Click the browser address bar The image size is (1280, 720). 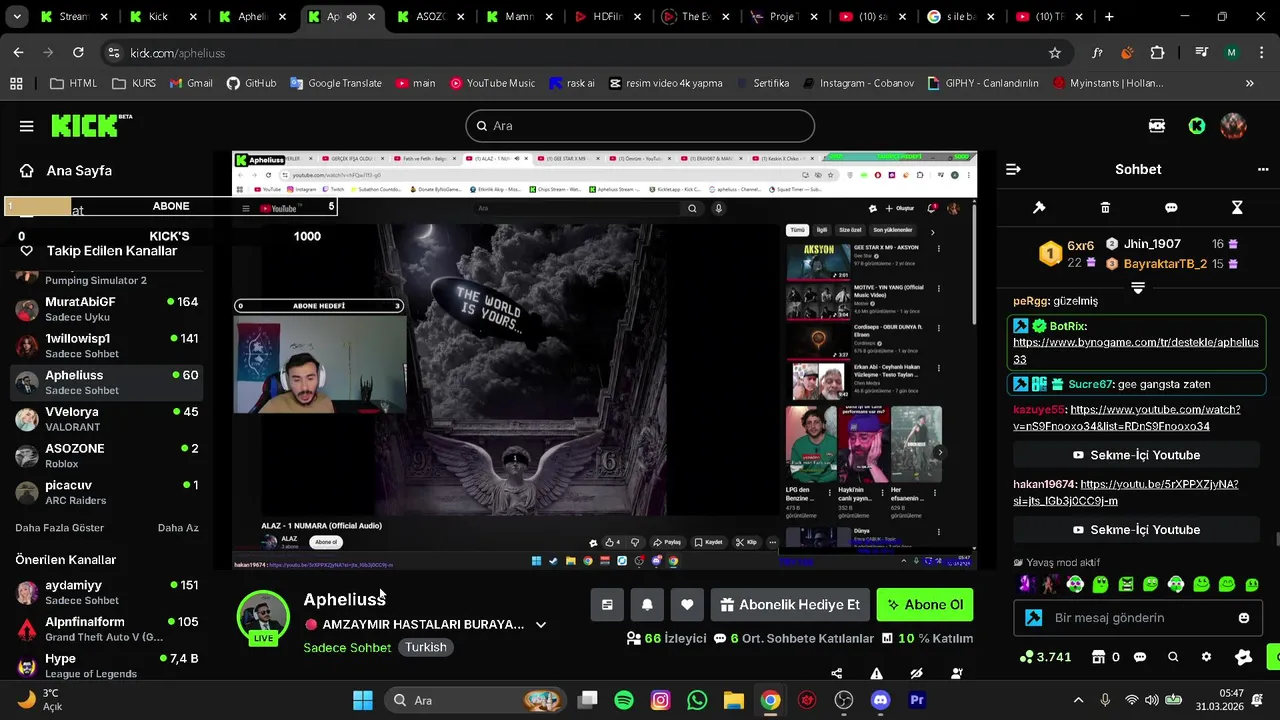(585, 53)
